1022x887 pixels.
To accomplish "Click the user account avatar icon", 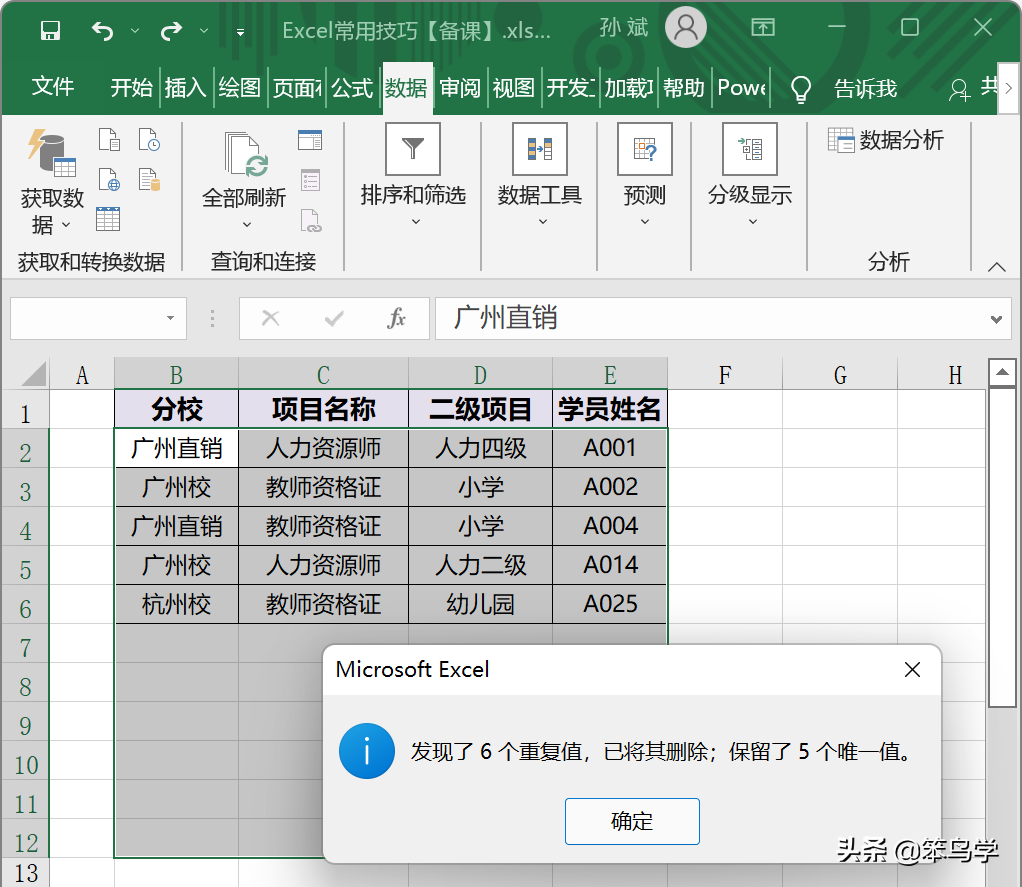I will (x=686, y=27).
